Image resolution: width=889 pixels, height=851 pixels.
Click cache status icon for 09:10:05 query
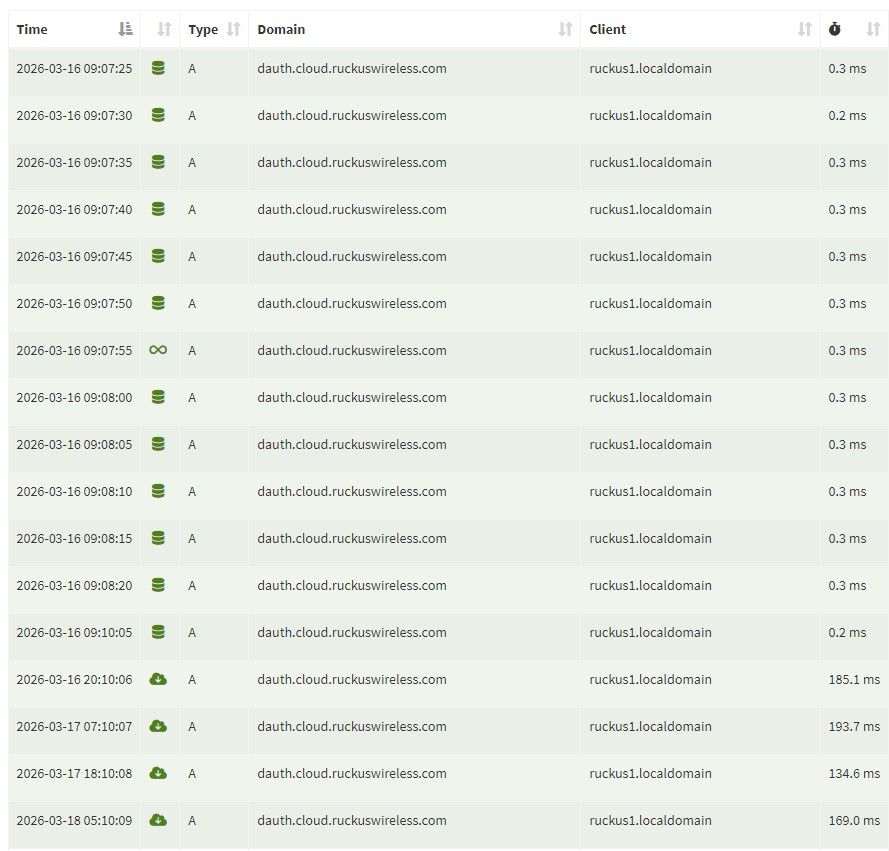tap(158, 632)
